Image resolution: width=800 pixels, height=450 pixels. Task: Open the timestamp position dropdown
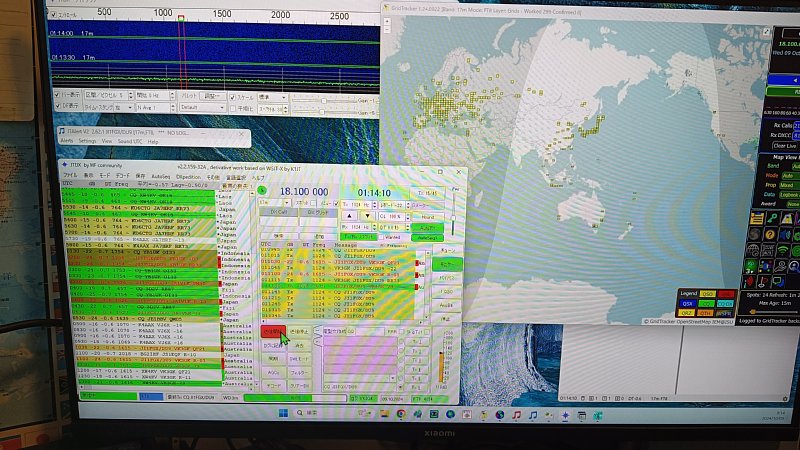[123, 108]
